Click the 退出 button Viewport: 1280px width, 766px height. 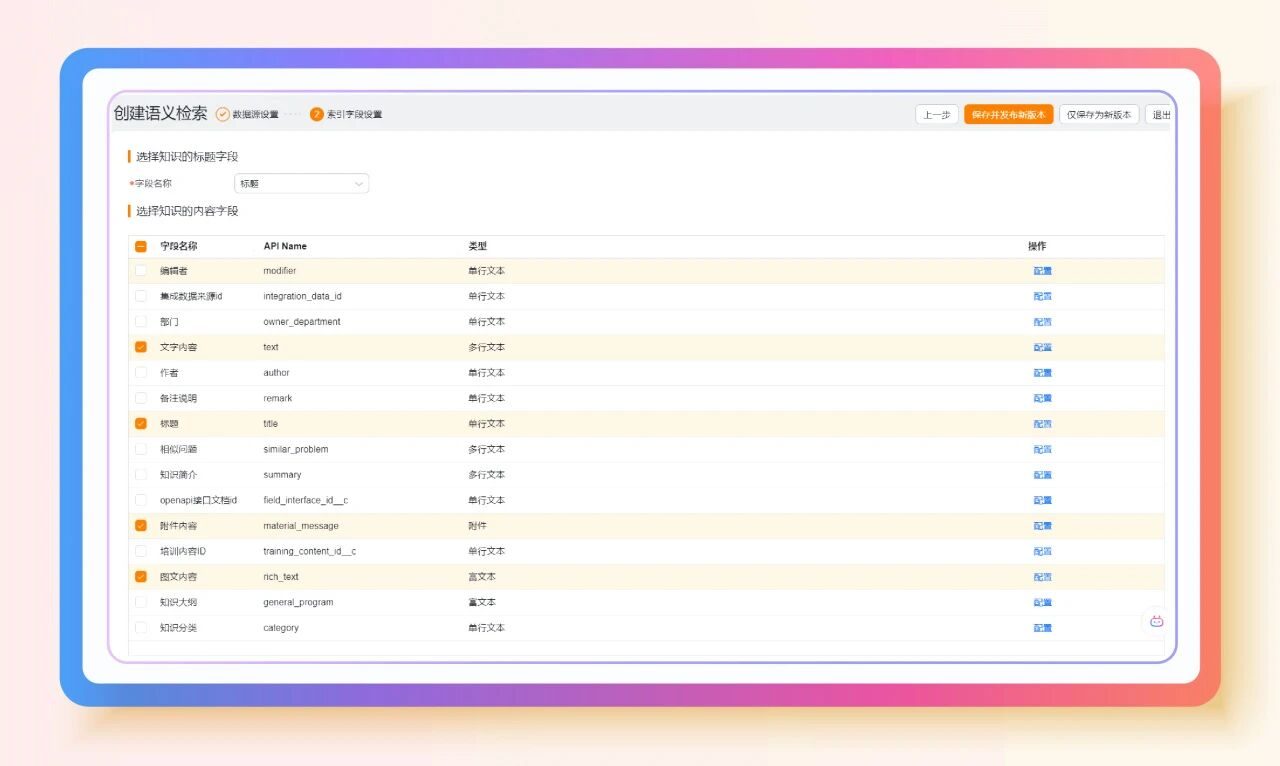click(1160, 115)
